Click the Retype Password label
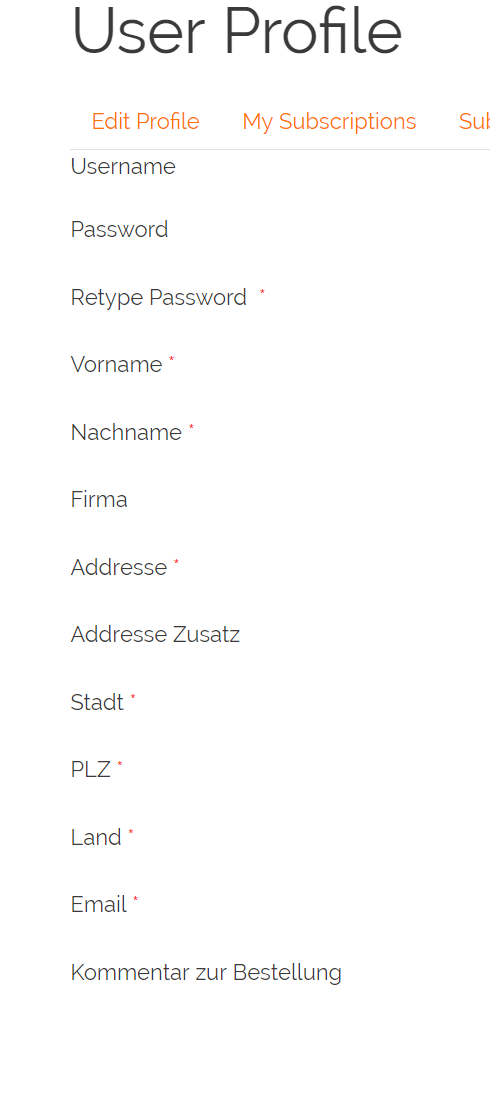Screen dimensions: 490x1106 click(x=159, y=298)
